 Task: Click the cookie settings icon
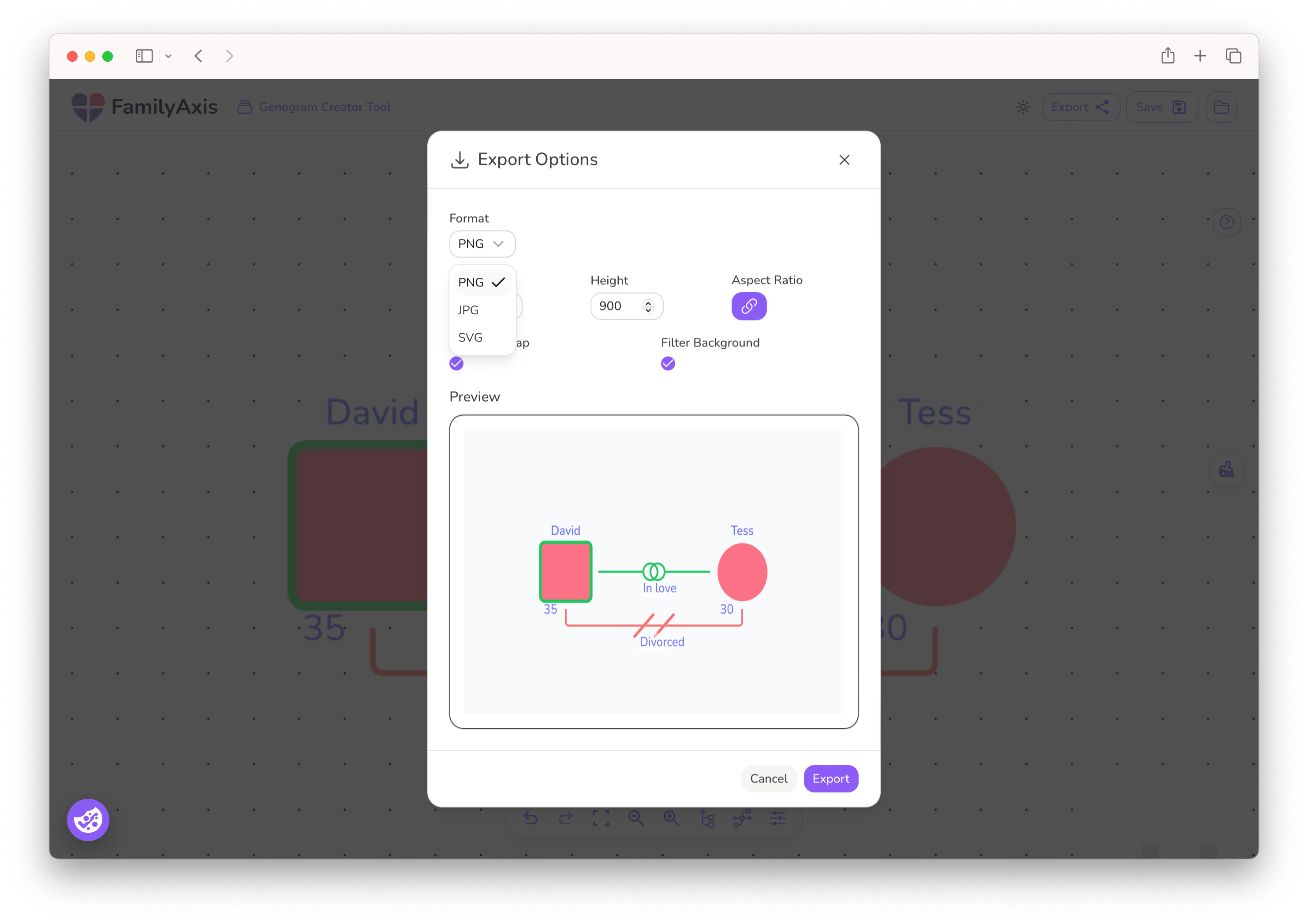point(88,820)
